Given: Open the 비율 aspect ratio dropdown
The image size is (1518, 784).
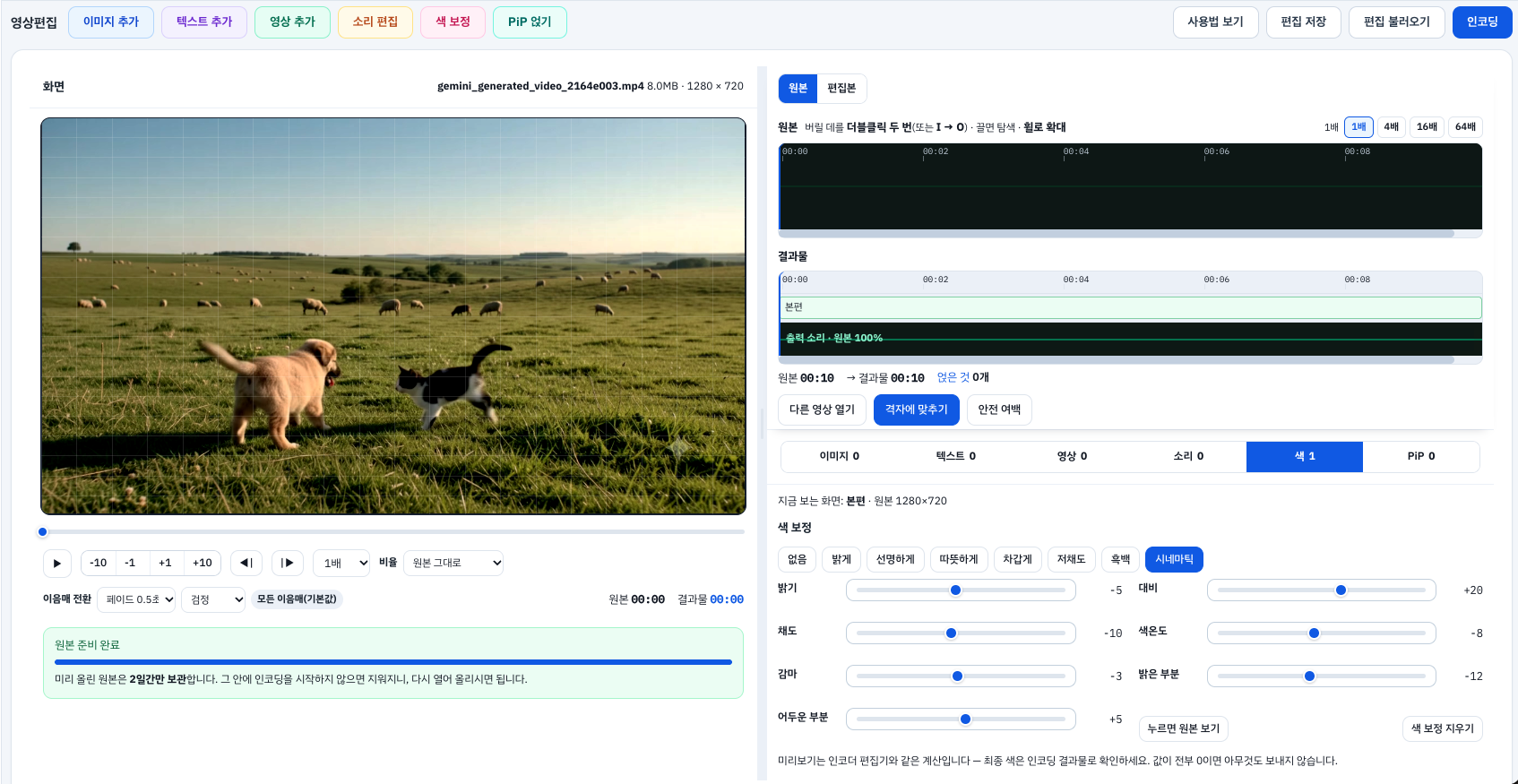Looking at the screenshot, I should click(x=453, y=563).
